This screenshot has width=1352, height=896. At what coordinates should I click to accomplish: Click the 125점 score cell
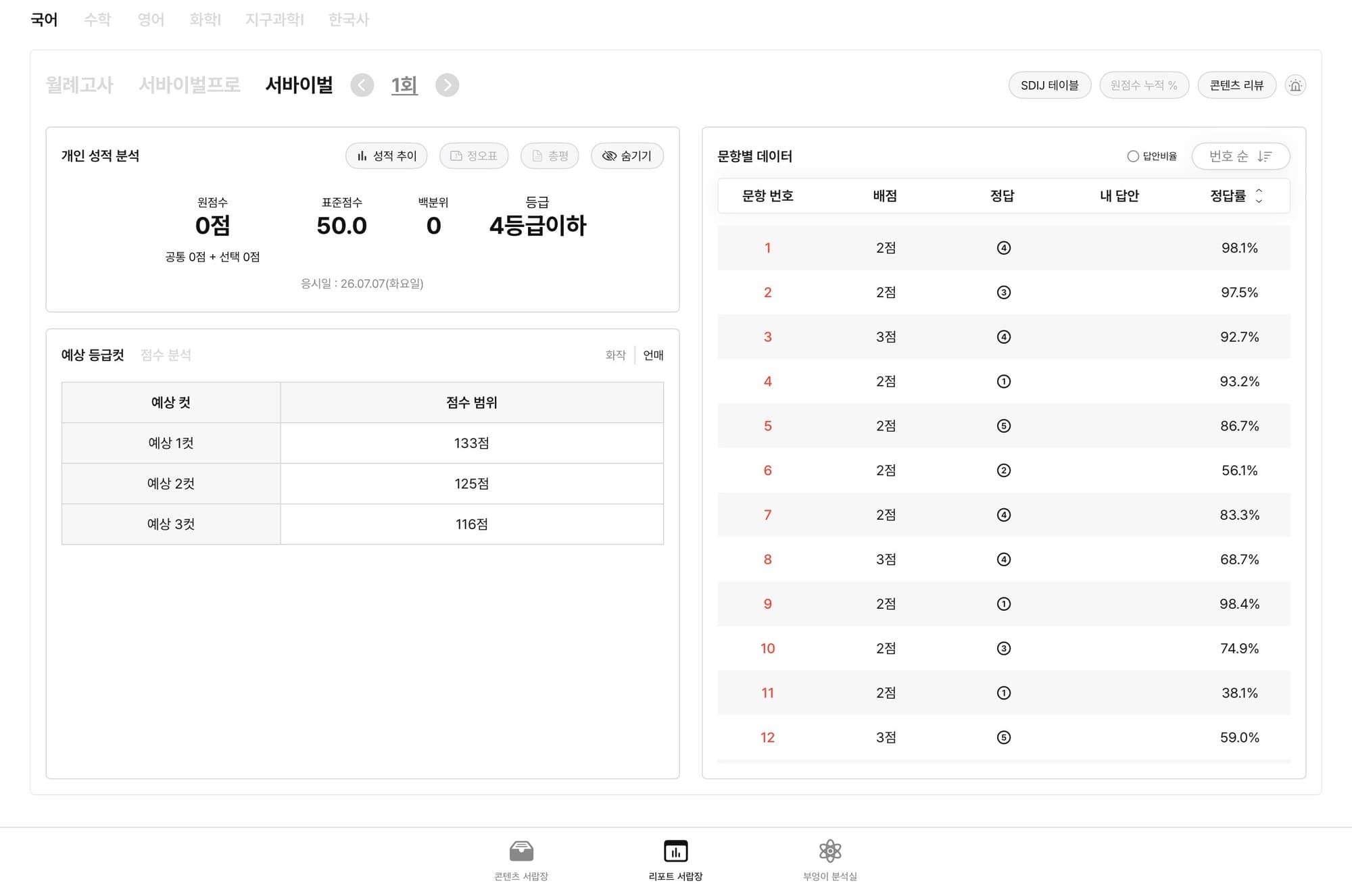tap(472, 484)
